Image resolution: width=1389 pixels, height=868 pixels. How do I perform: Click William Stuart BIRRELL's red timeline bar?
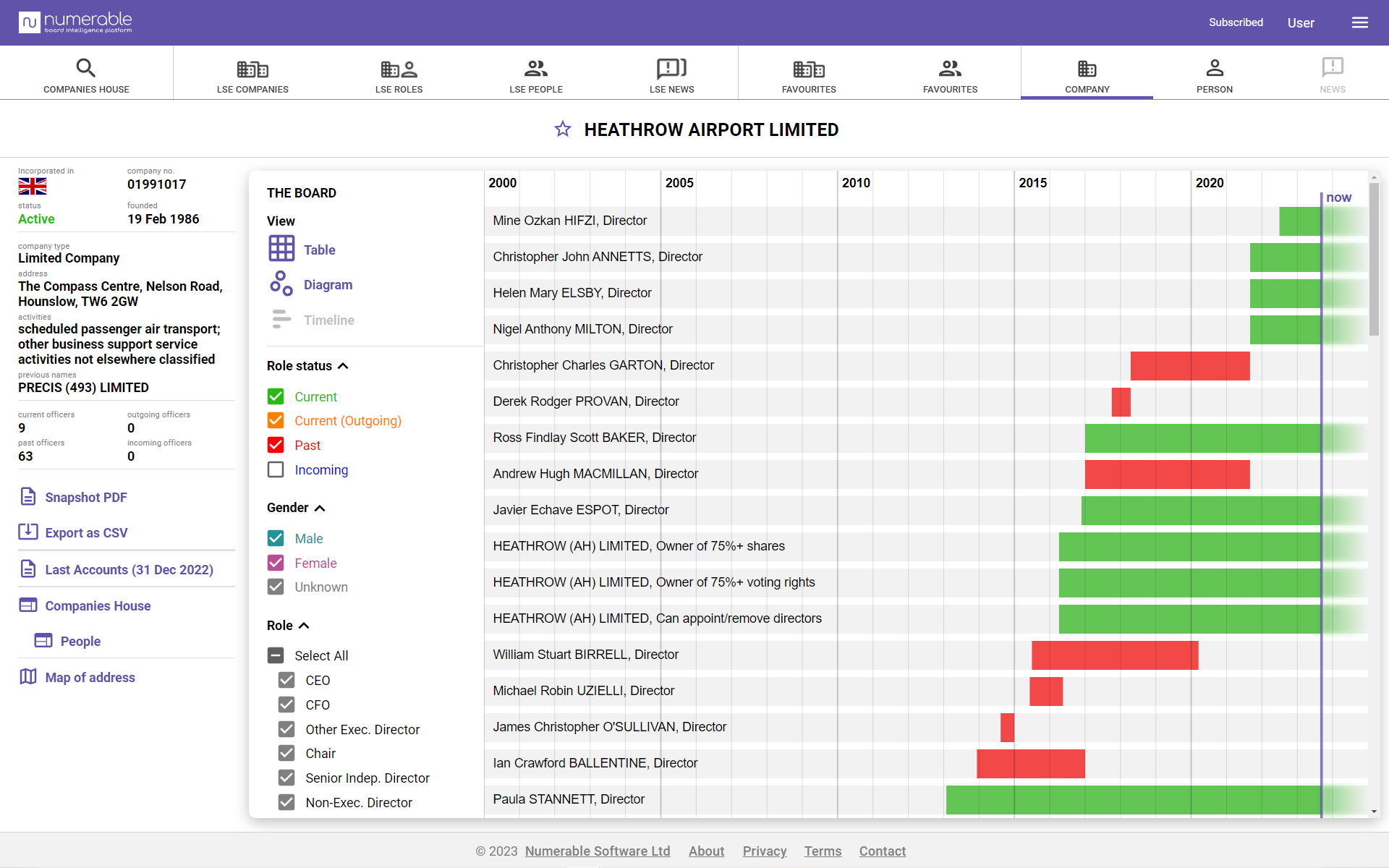(x=1115, y=655)
